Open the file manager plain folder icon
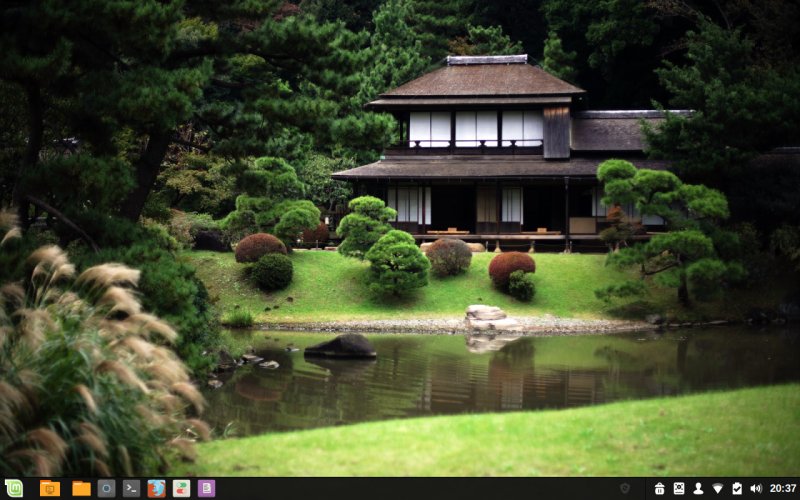 coord(81,488)
